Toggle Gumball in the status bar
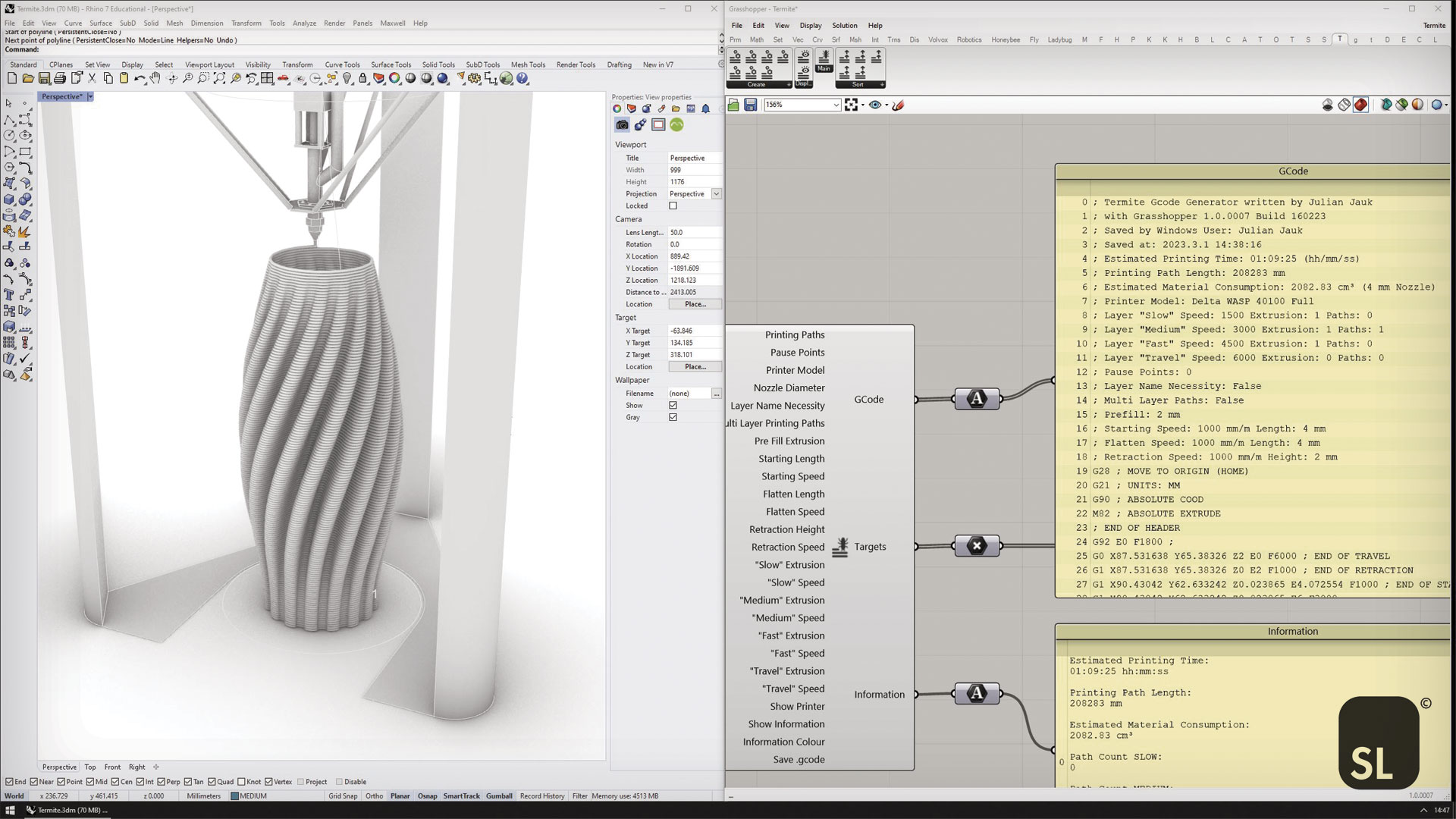Screen dimensions: 1456x819 click(499, 796)
